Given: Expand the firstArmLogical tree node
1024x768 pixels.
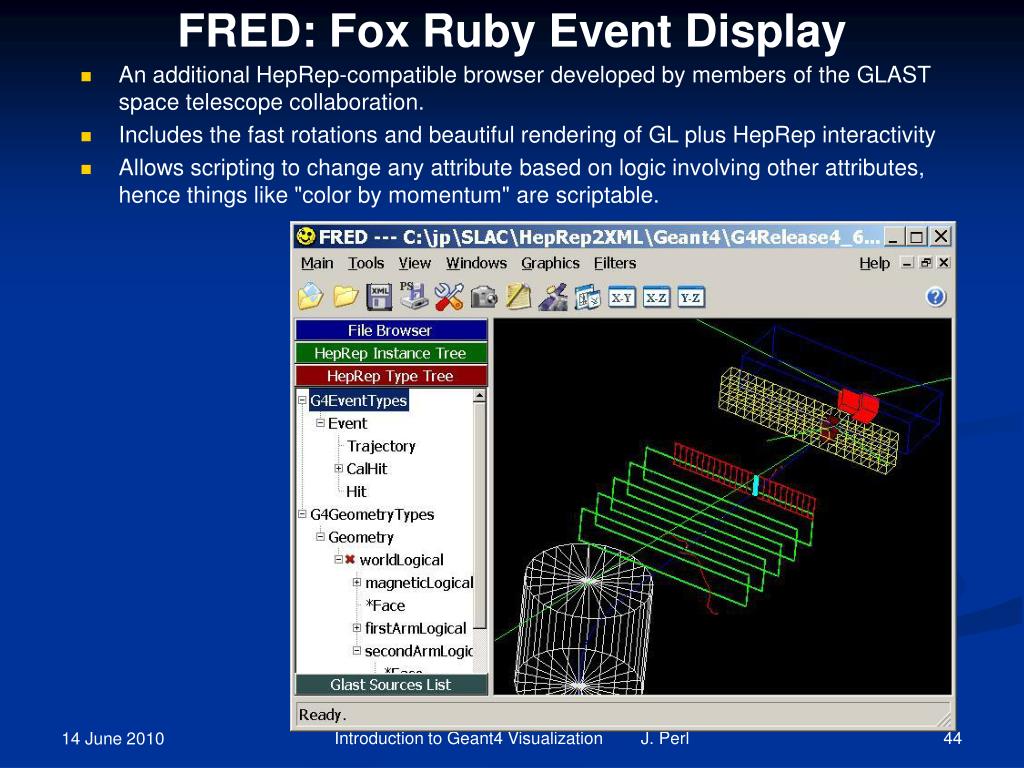Looking at the screenshot, I should coord(357,628).
